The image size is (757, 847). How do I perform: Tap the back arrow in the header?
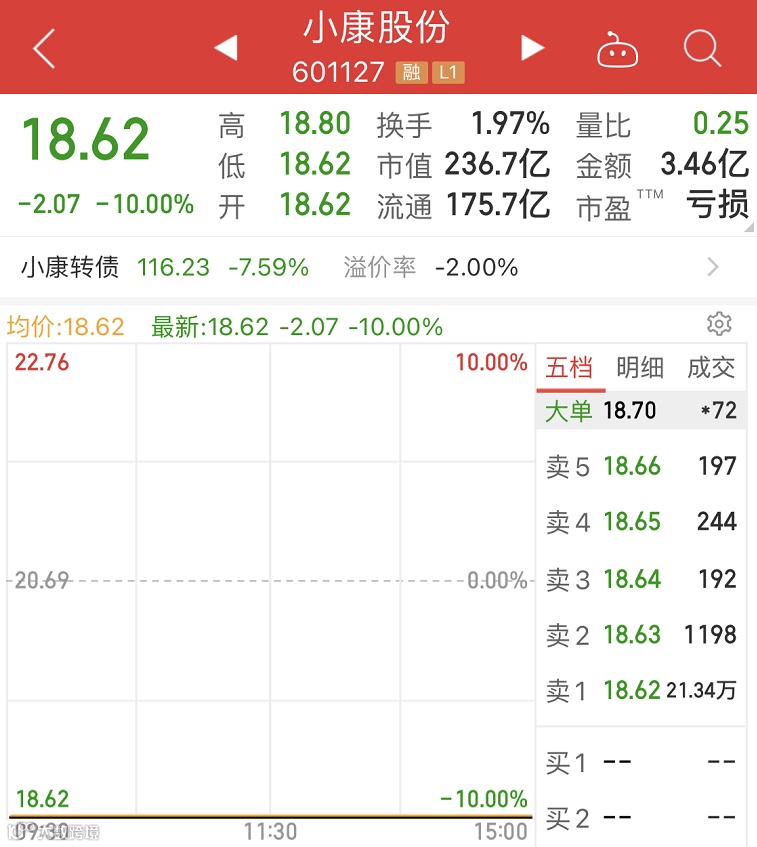pos(44,49)
